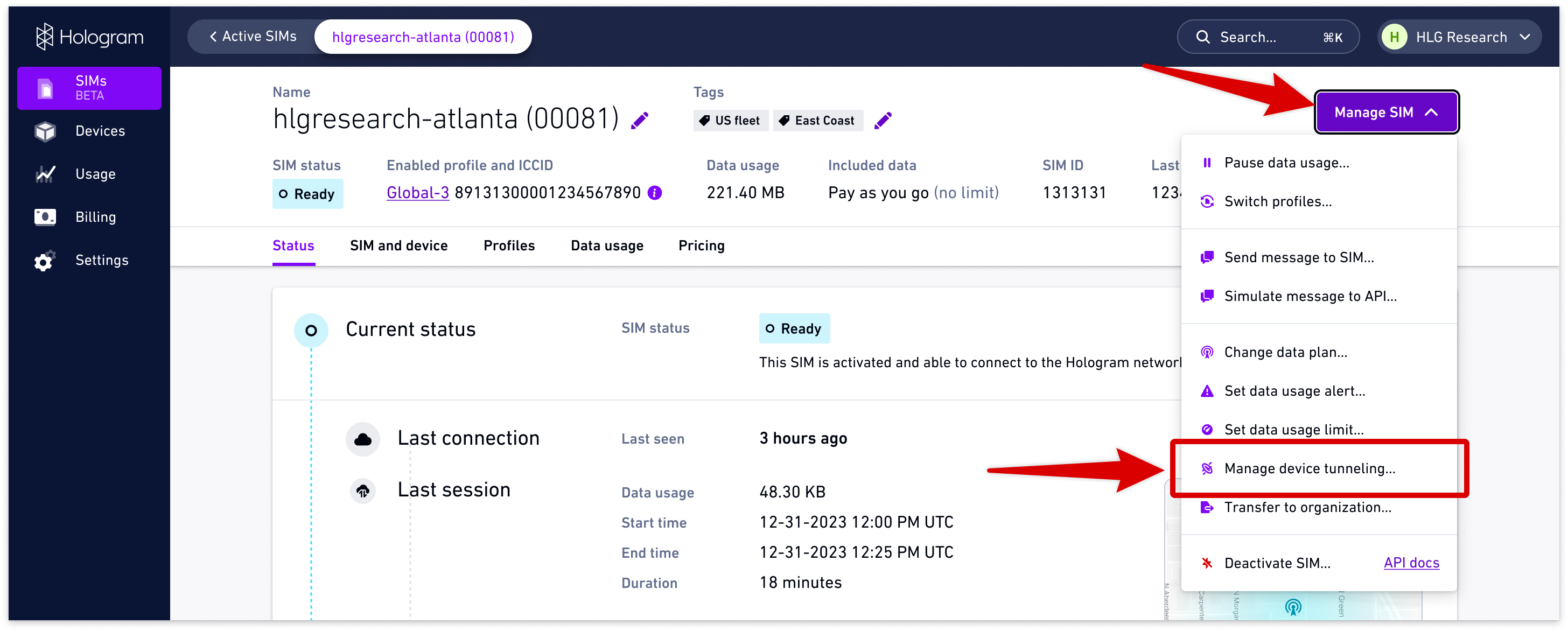Viewport: 1568px width, 631px height.
Task: Click the Search field
Action: click(1268, 37)
